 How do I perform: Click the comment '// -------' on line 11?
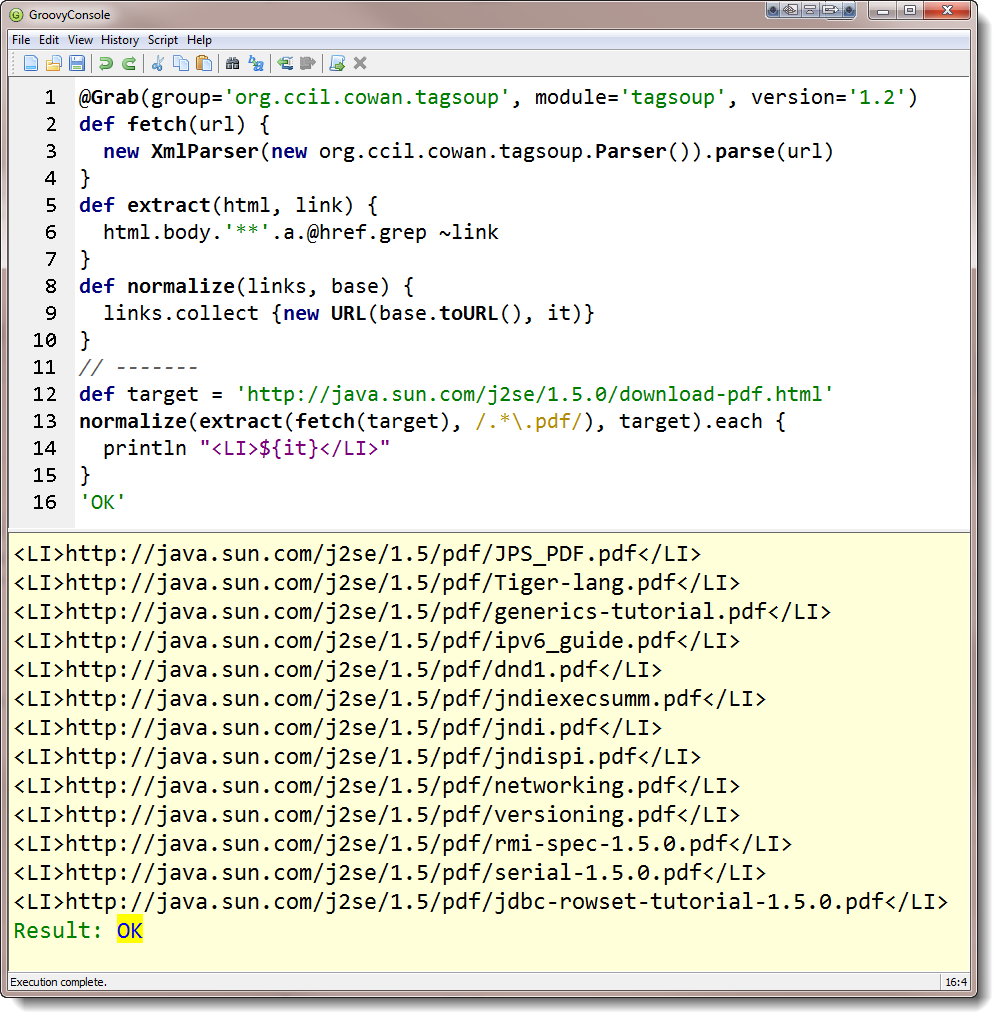[x=138, y=367]
